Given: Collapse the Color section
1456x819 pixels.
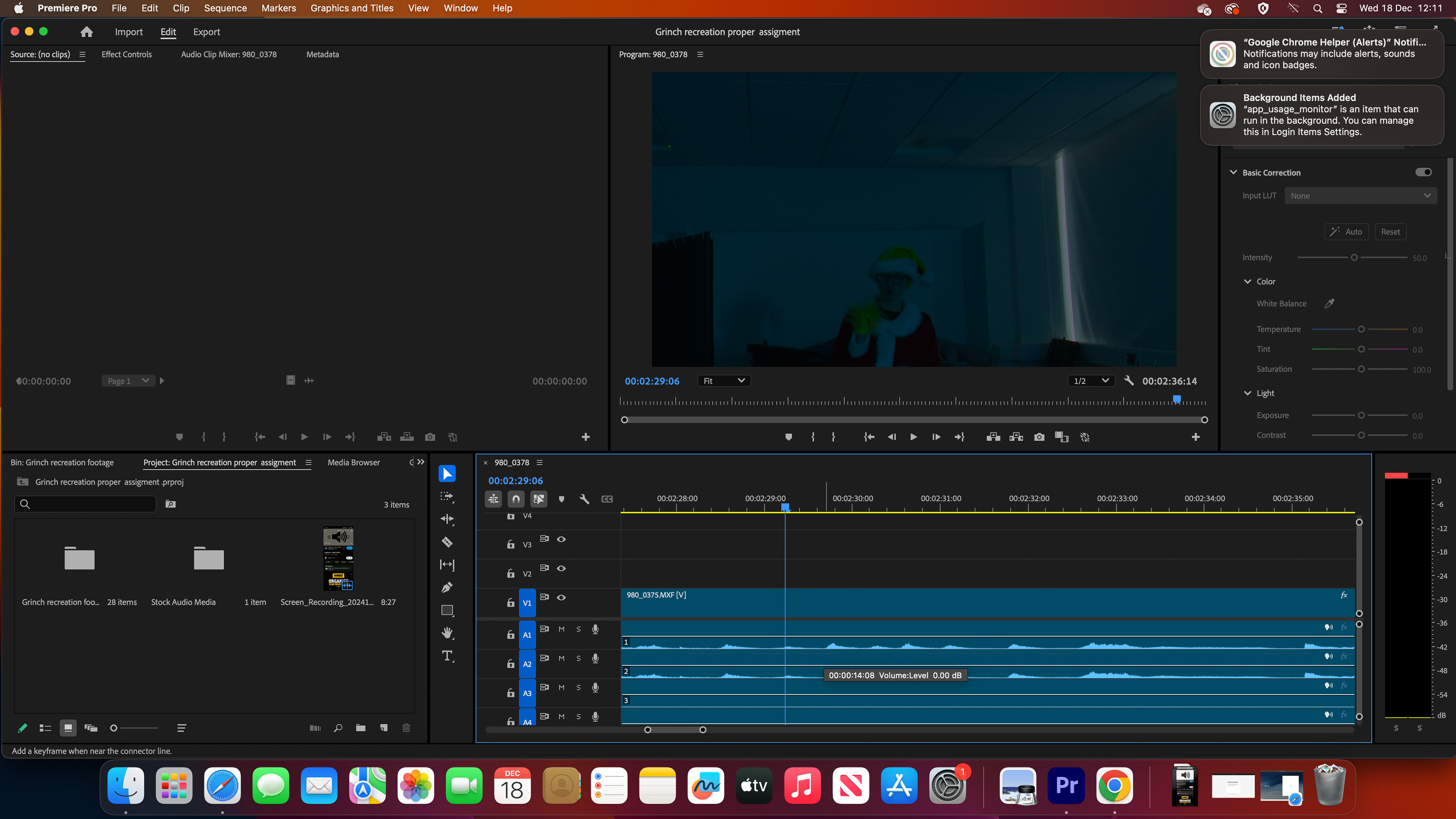Looking at the screenshot, I should [x=1247, y=281].
